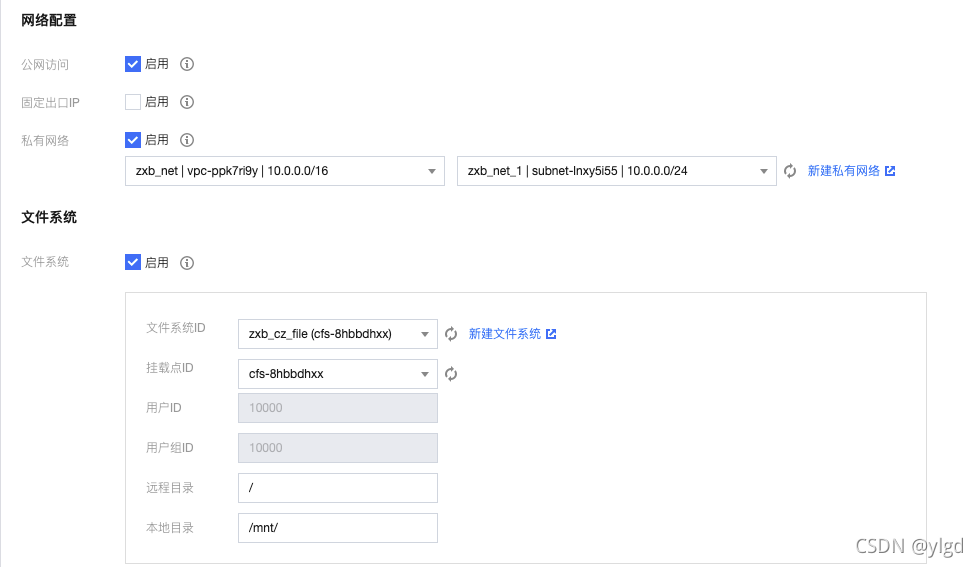
Task: Open the zxb_cz_file file system dropdown
Action: point(337,334)
